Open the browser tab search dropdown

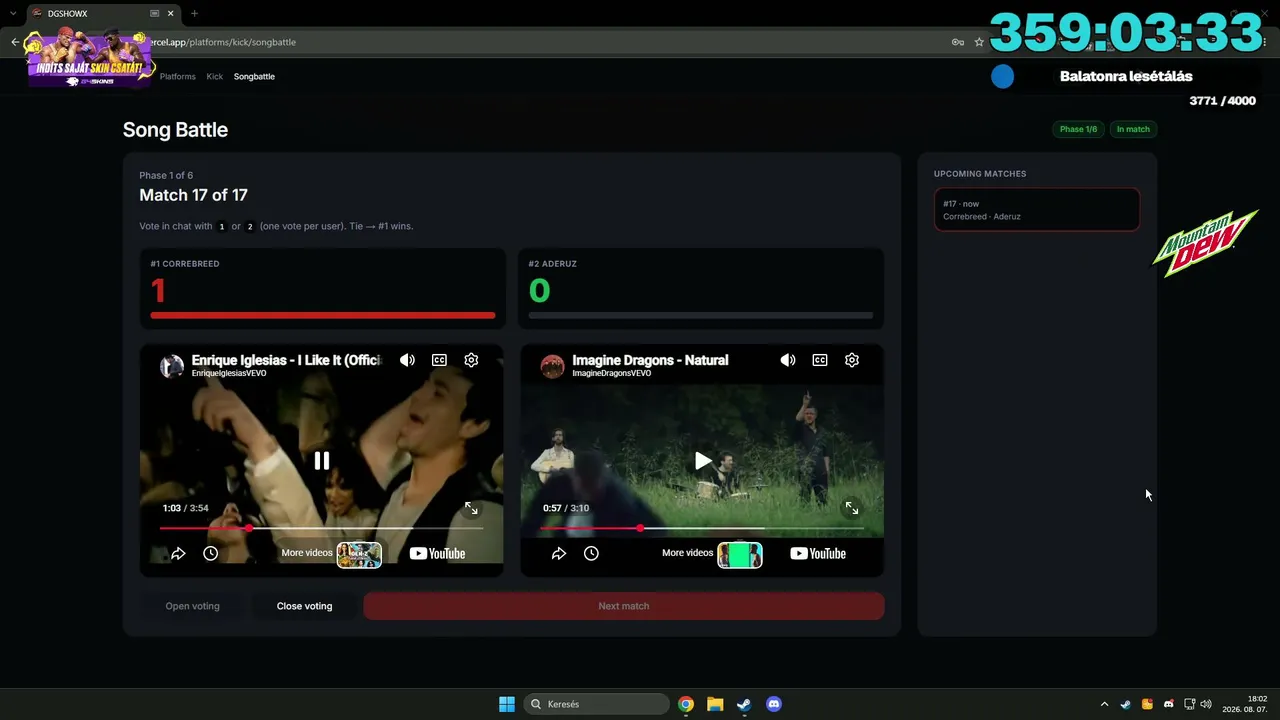[x=12, y=14]
